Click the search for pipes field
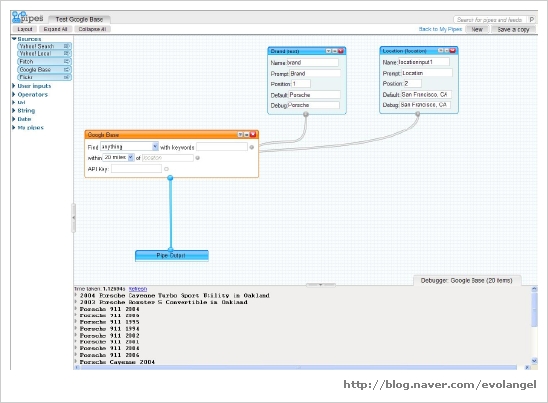Viewport: 548px width, 403px height. point(491,20)
